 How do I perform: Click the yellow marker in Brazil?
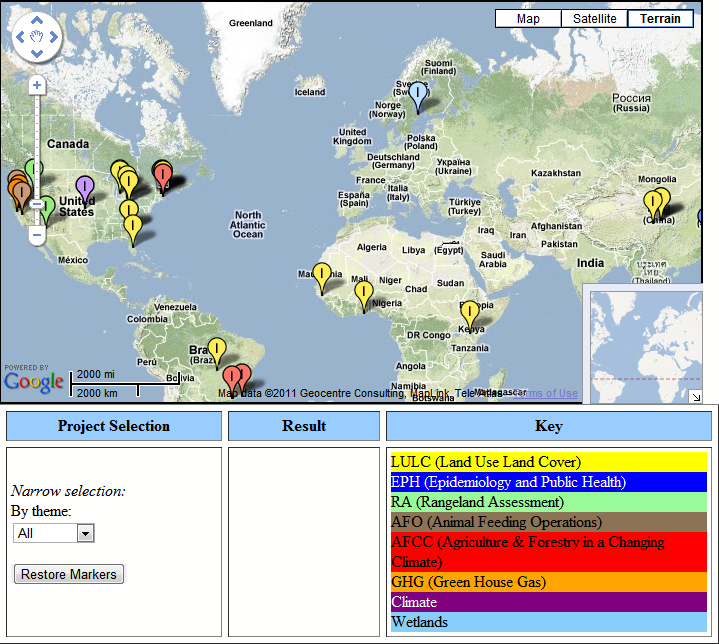(216, 351)
